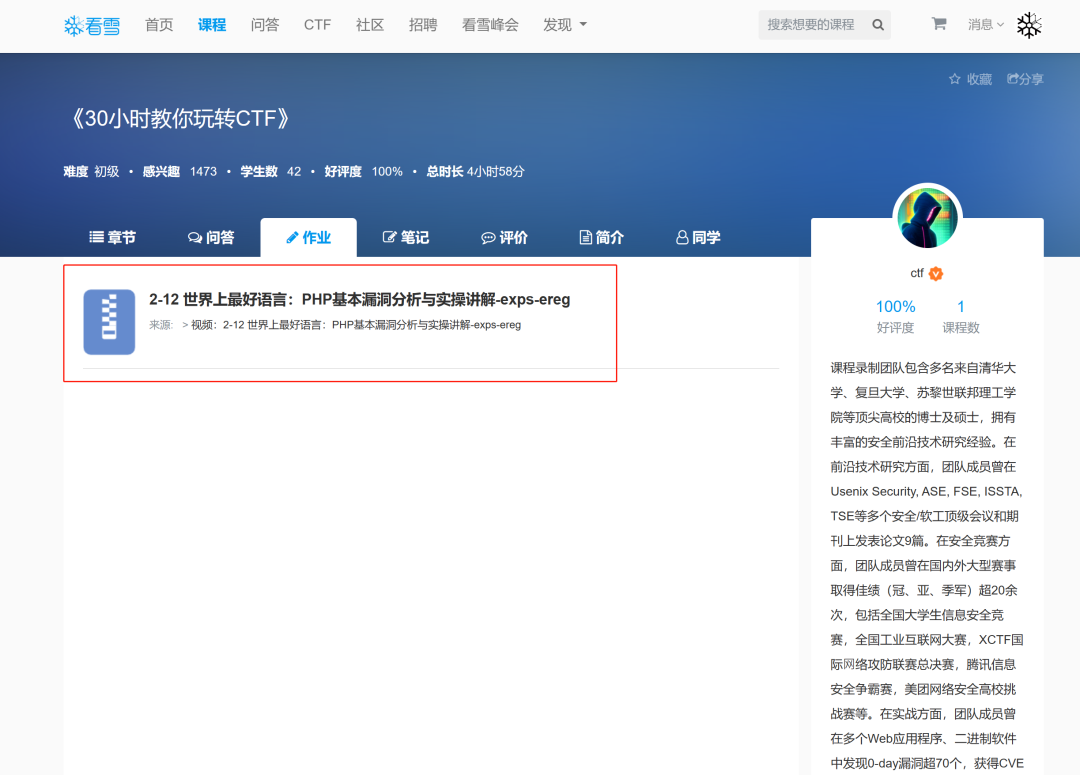
Task: Click the ctf instructor name
Action: pyautogui.click(x=917, y=273)
